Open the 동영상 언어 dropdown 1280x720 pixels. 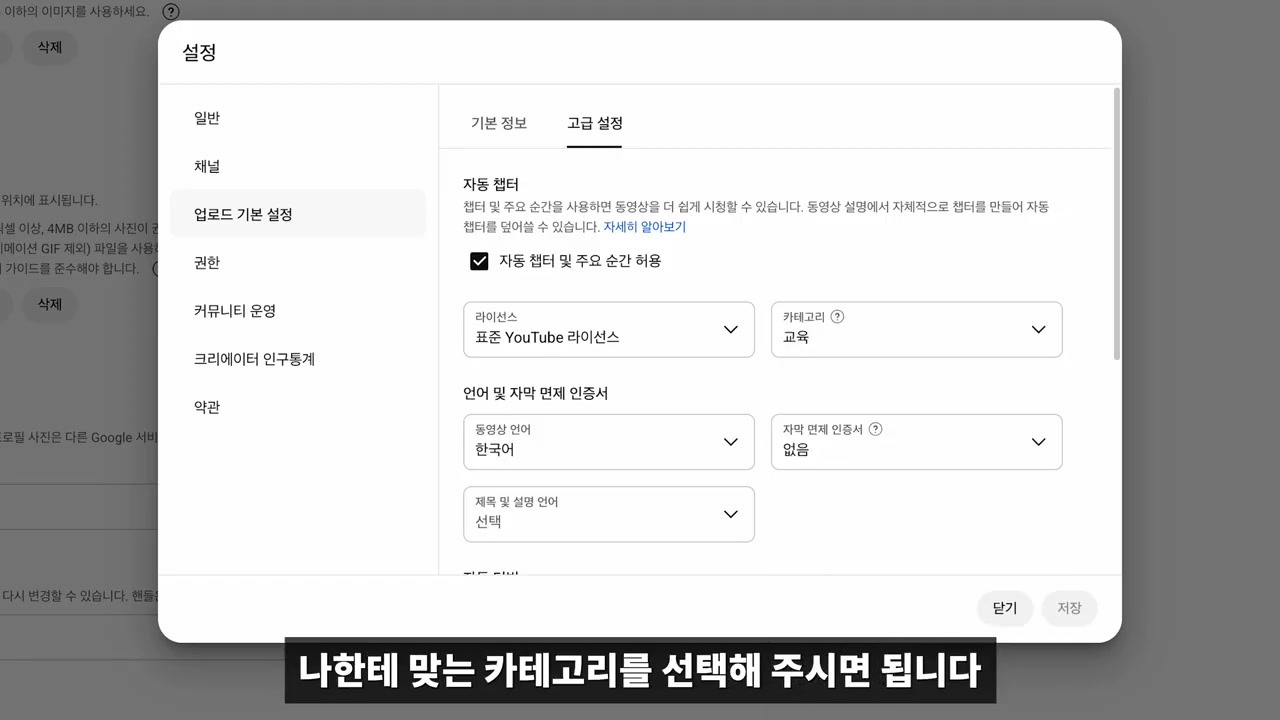609,442
